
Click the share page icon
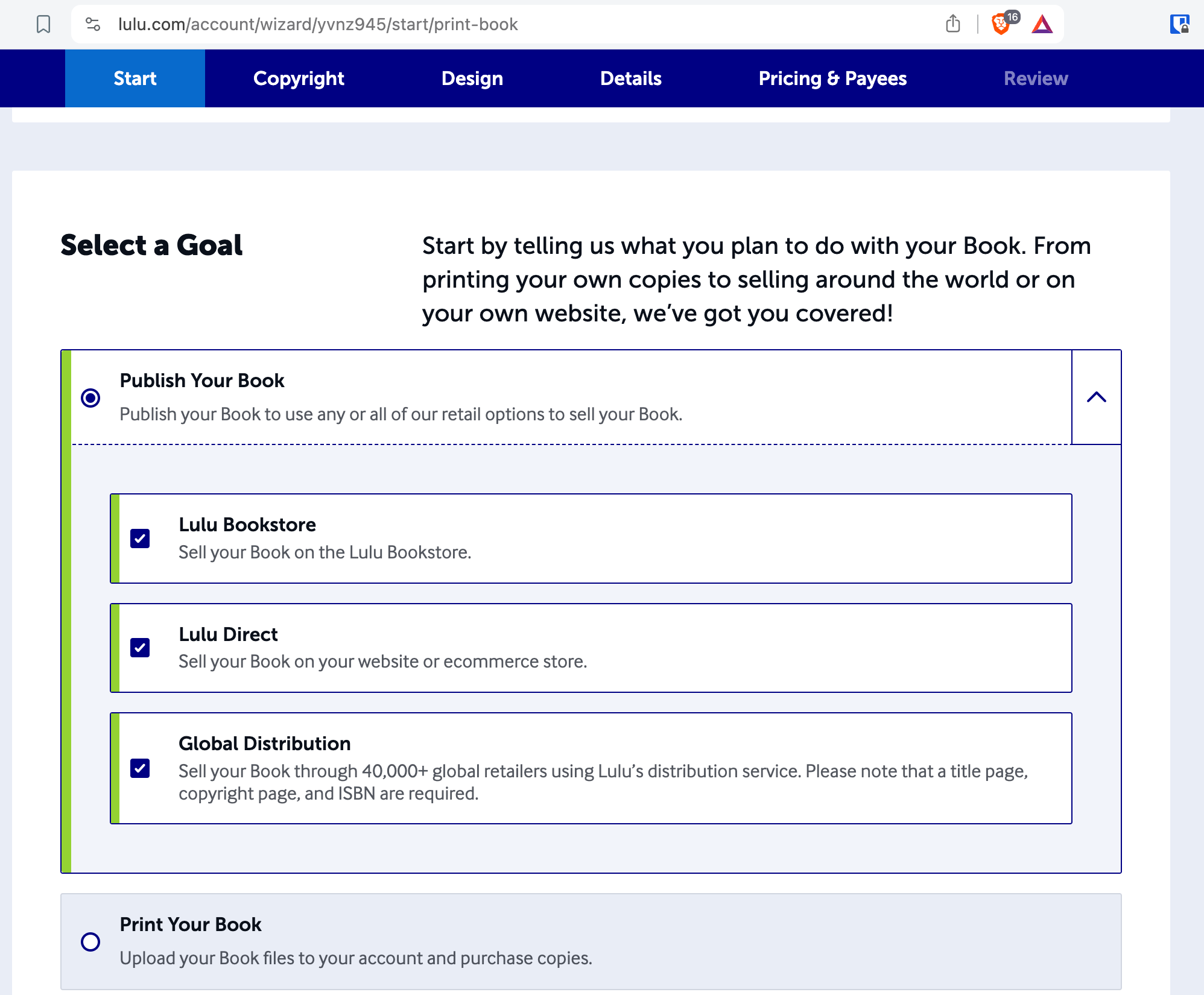953,24
